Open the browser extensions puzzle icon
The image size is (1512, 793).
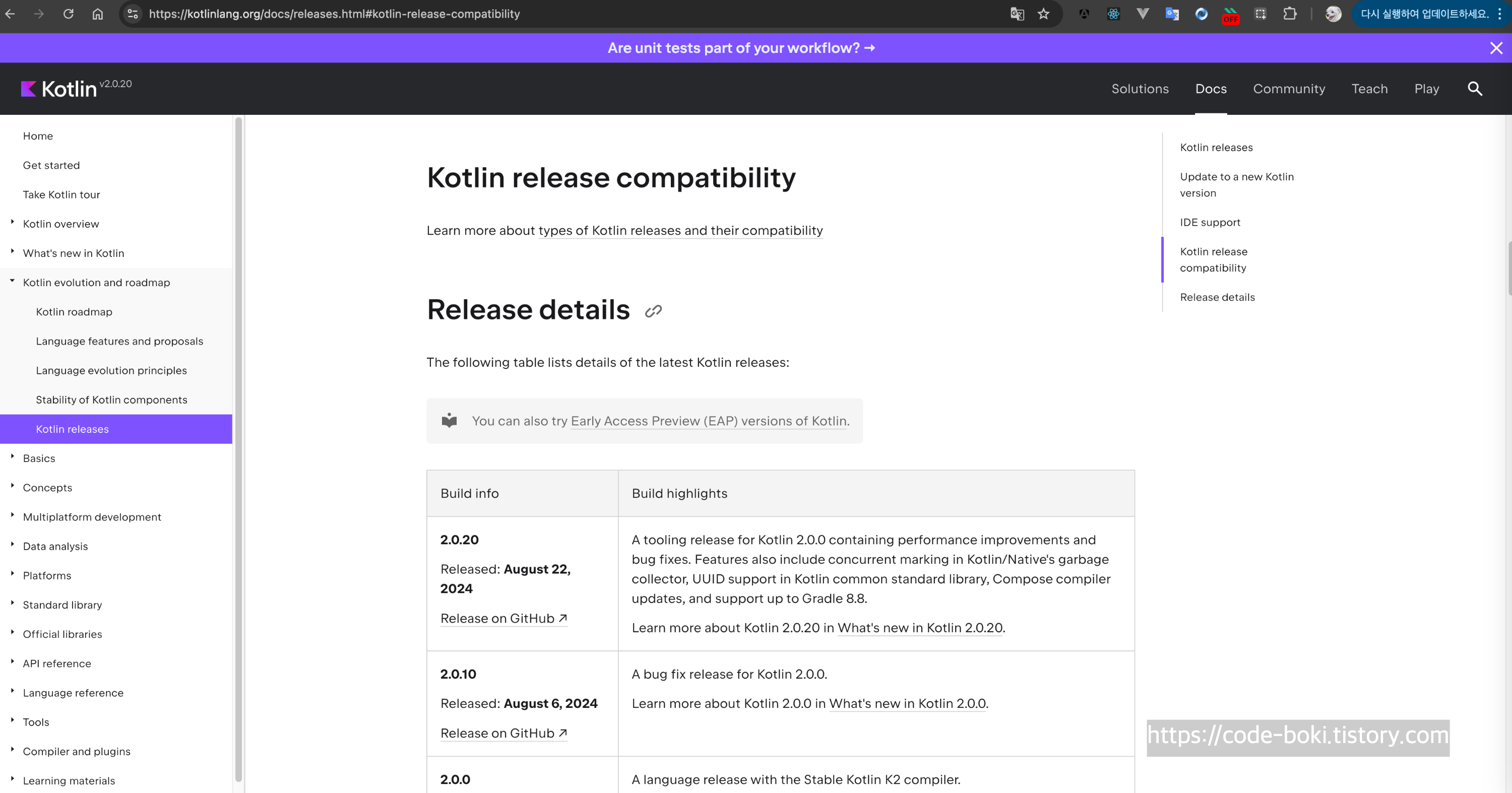(x=1290, y=14)
